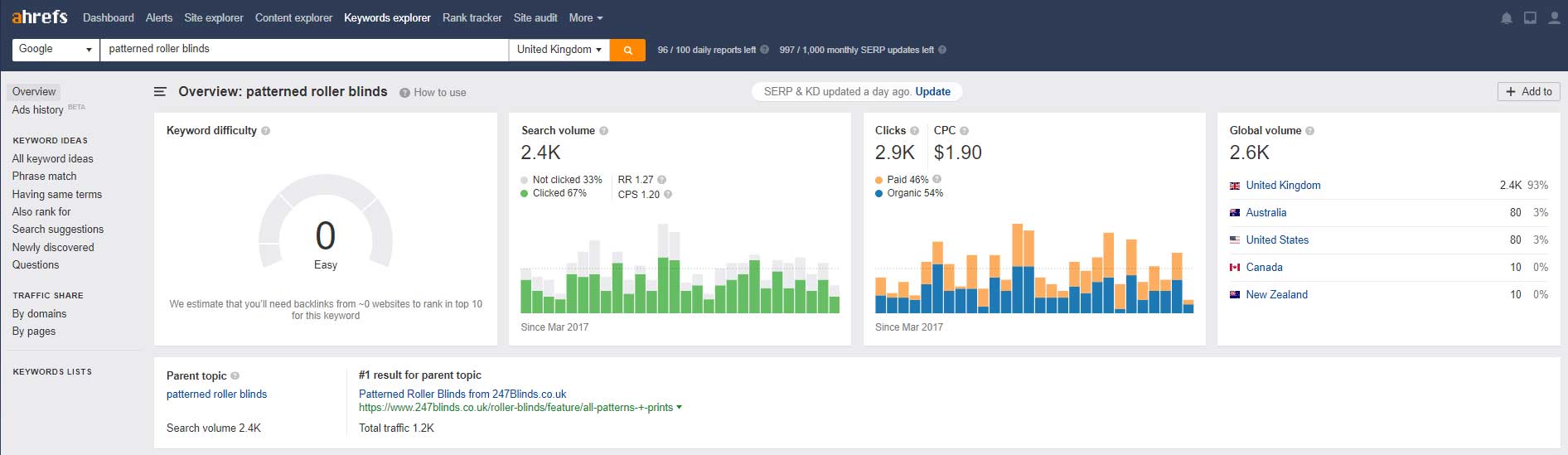The height and width of the screenshot is (455, 1568).
Task: Click the Global volume help icon
Action: 1309,131
